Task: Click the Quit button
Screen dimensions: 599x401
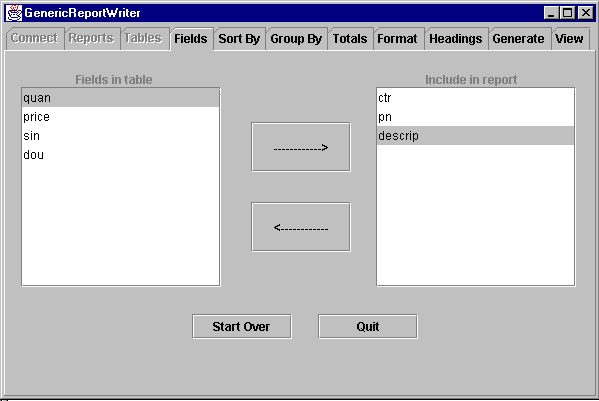Action: [x=368, y=327]
